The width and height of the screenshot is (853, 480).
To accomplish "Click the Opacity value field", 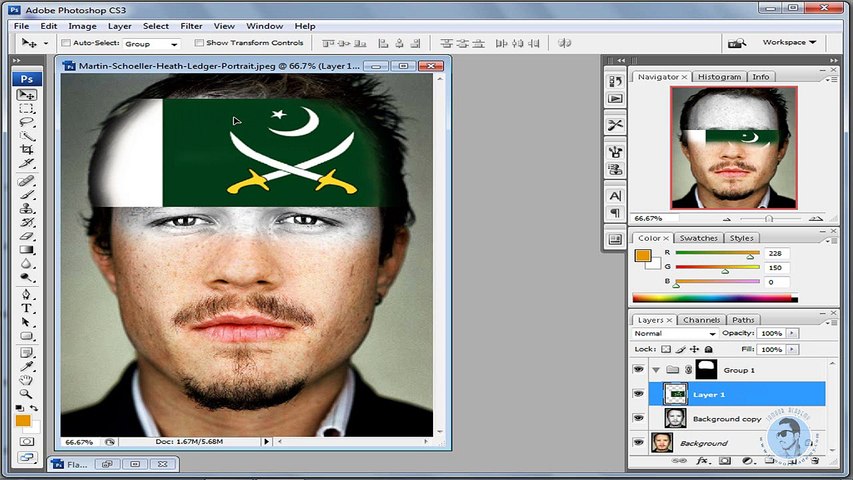I will 770,333.
